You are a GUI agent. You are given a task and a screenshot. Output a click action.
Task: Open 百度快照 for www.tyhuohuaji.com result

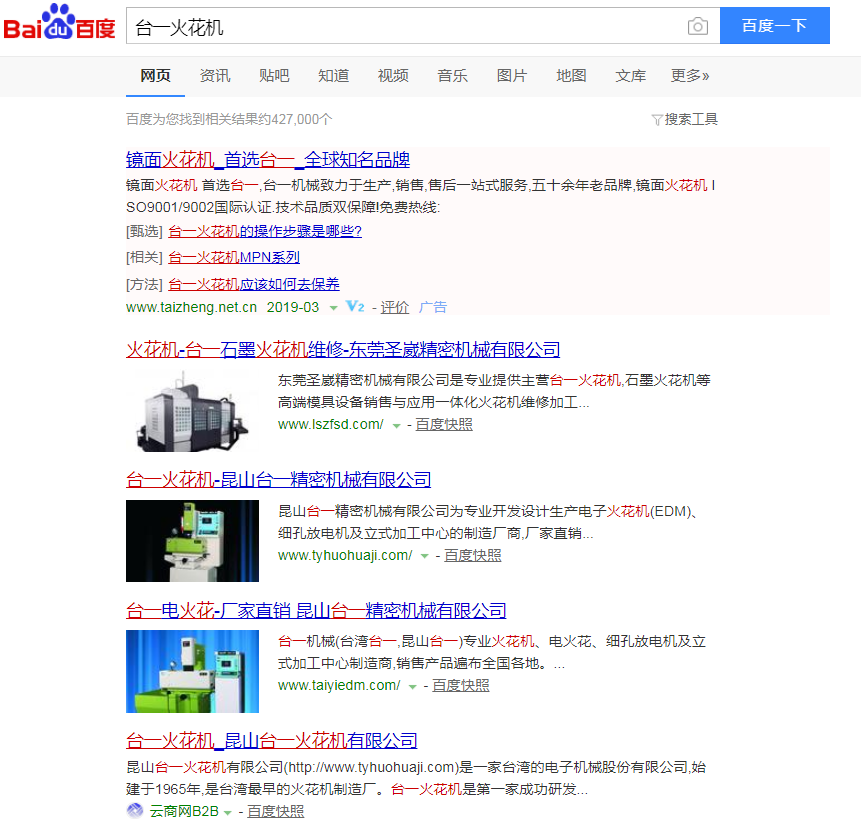[x=472, y=555]
